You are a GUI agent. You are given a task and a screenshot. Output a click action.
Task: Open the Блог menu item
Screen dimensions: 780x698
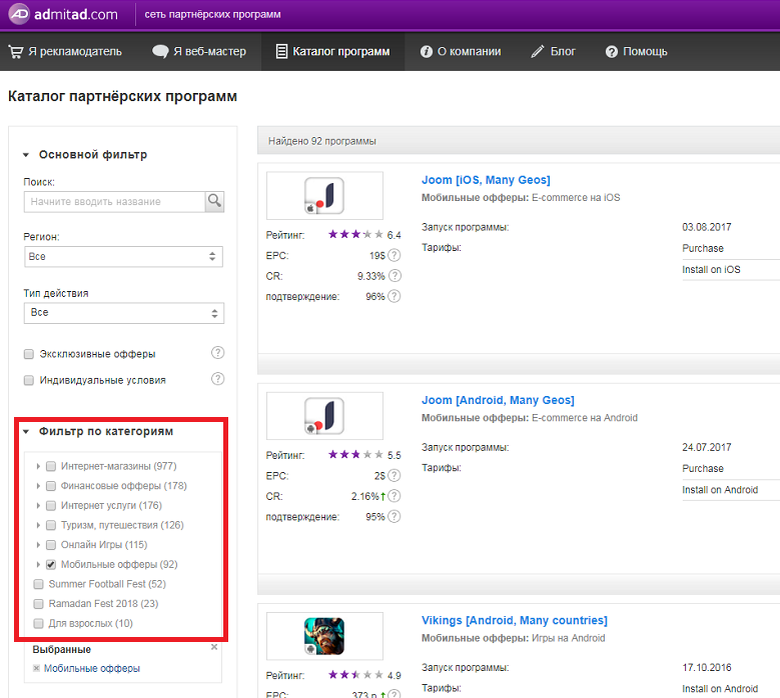[x=553, y=51]
